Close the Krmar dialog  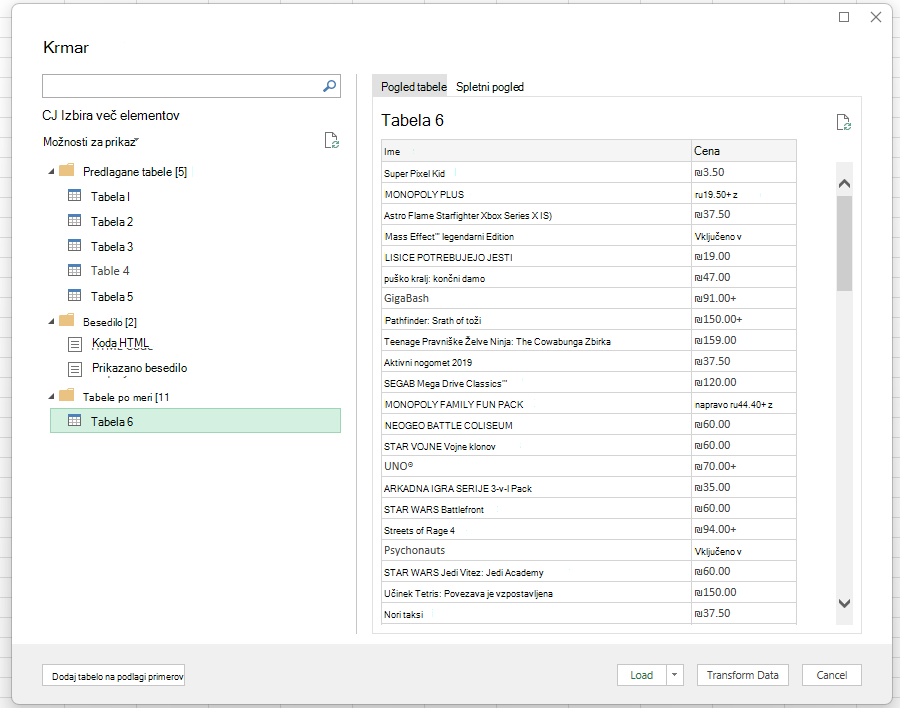coord(876,17)
